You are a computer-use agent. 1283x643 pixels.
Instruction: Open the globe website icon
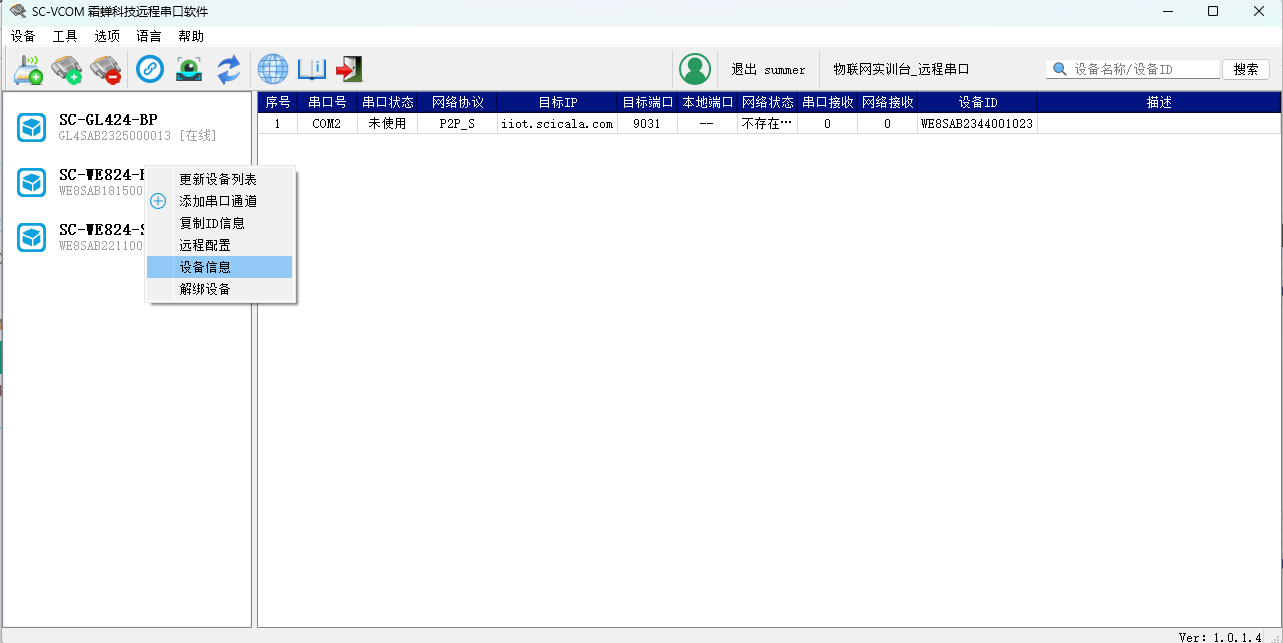point(273,69)
